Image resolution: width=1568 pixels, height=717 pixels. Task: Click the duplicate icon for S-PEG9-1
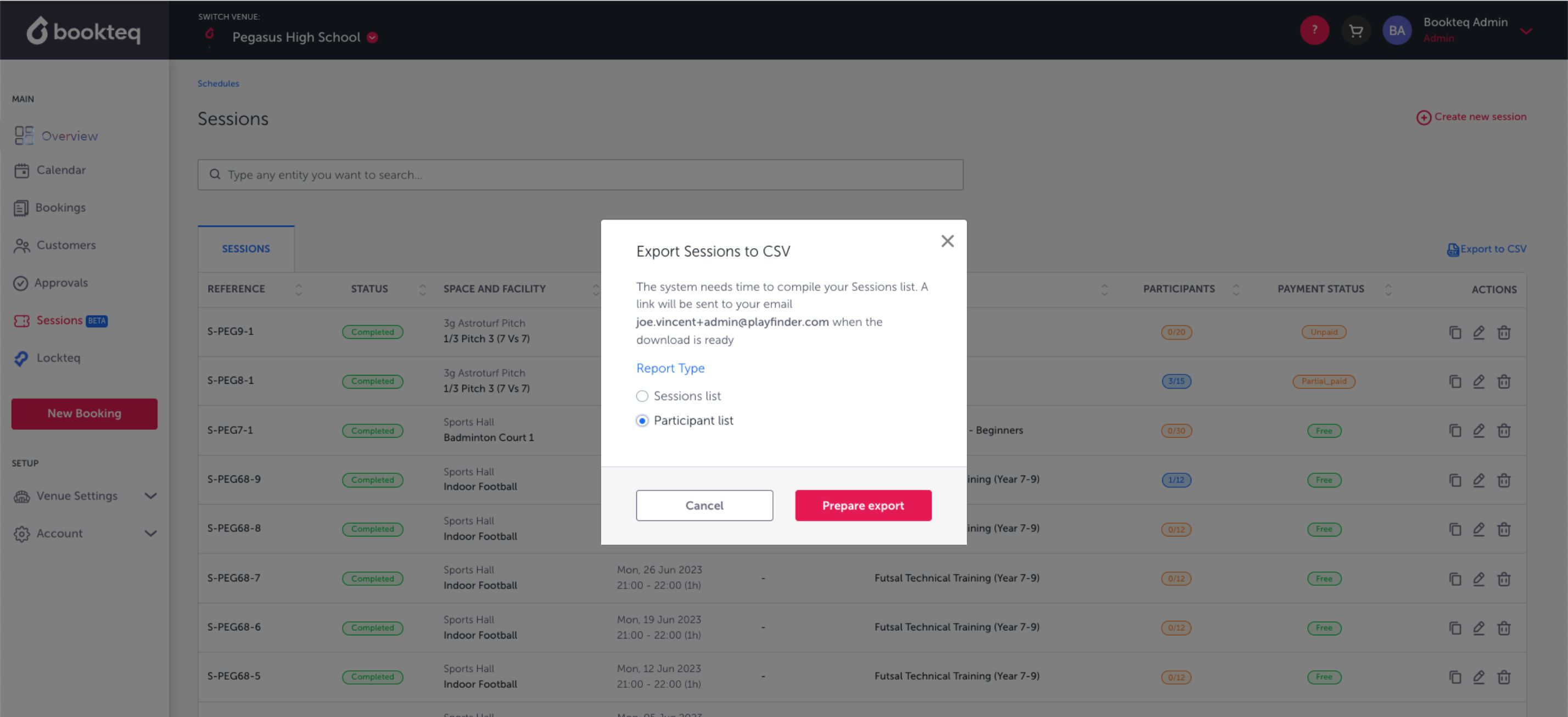tap(1455, 332)
